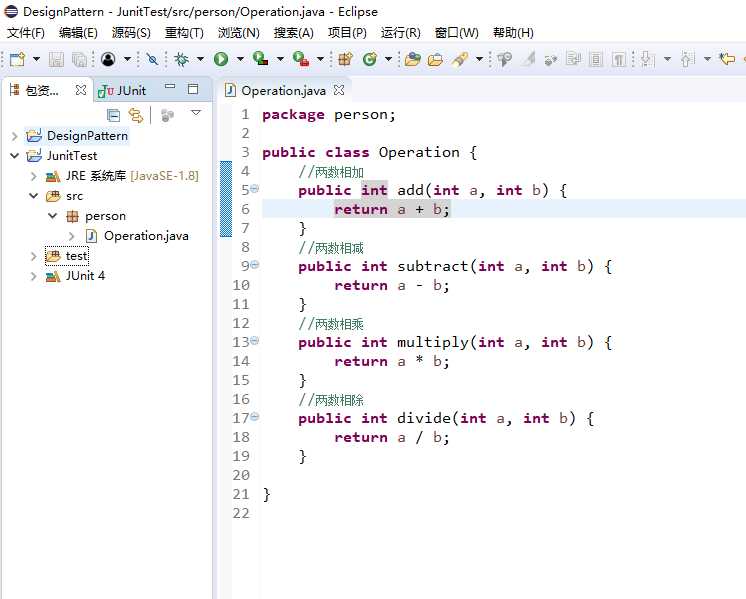This screenshot has width=746, height=599.
Task: Open the dropdown next to the profile icon
Action: point(127,59)
